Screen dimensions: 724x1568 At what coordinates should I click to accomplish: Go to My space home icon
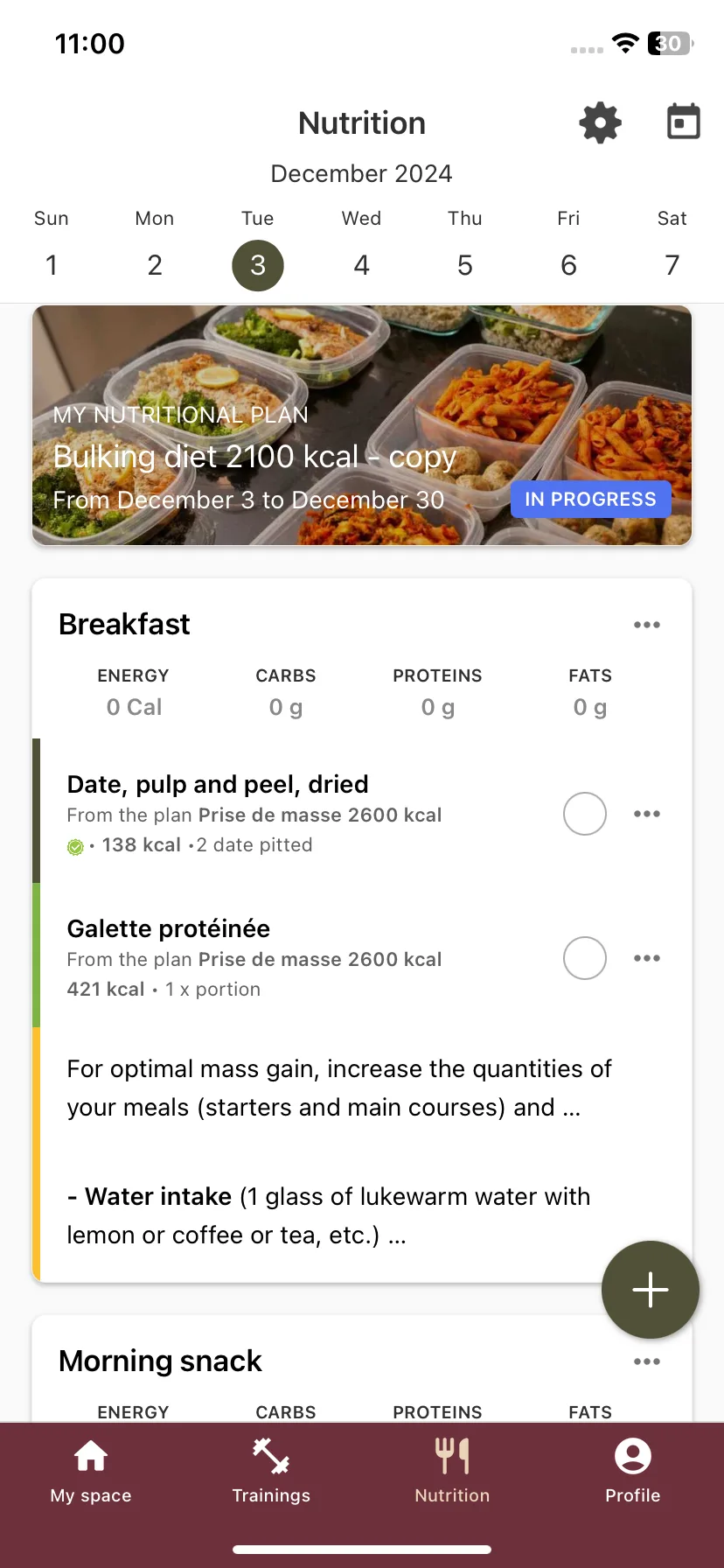(91, 1472)
